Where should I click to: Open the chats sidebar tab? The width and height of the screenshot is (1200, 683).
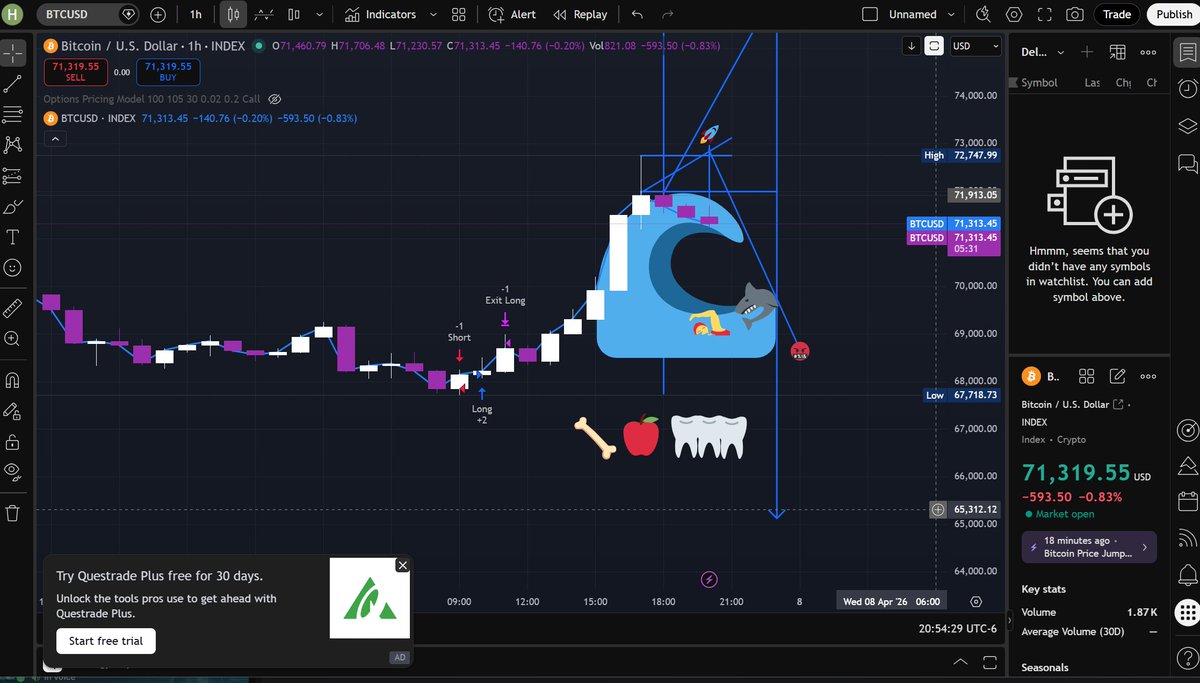click(x=1187, y=162)
